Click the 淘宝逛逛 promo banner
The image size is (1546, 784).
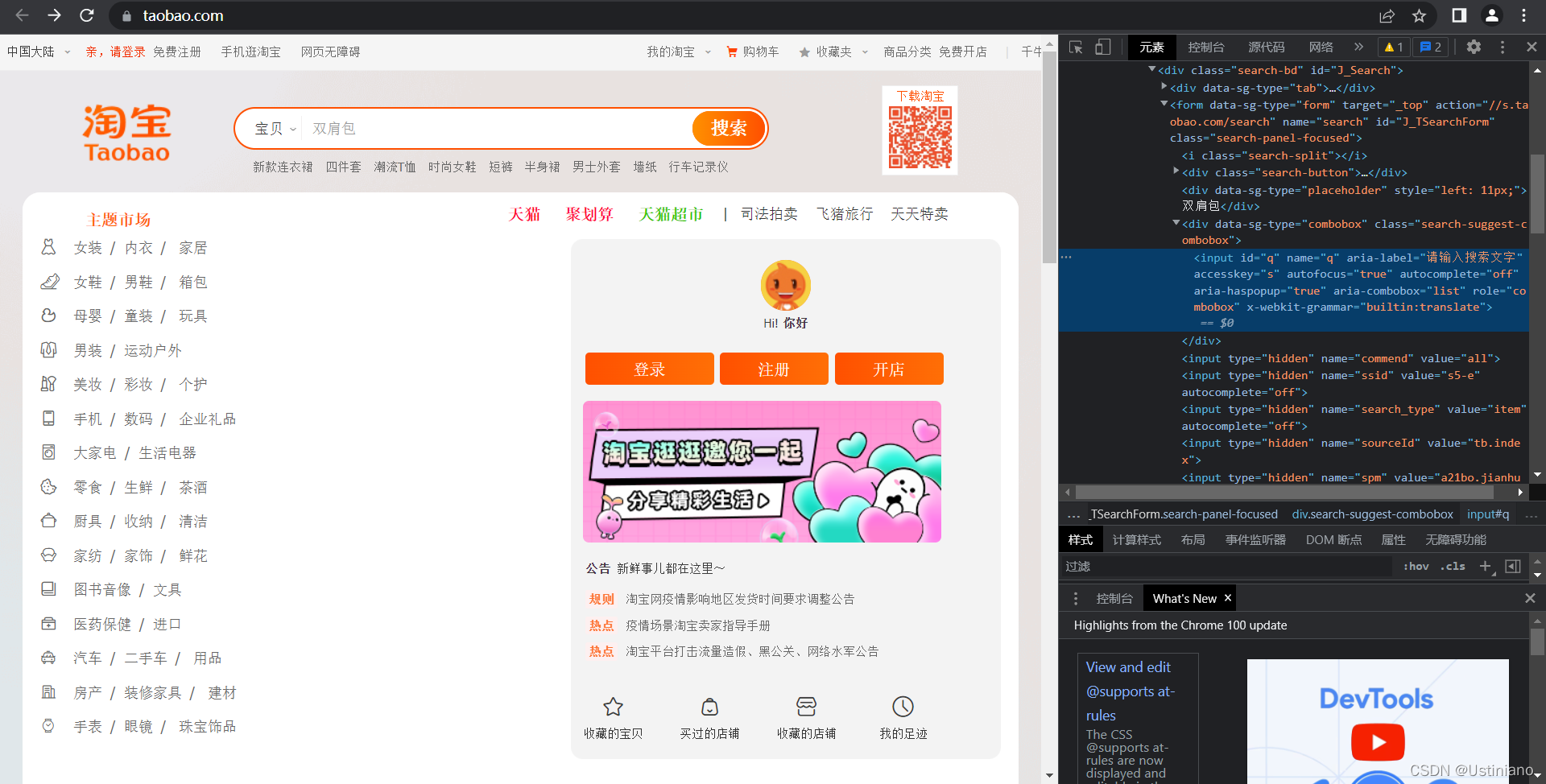762,472
